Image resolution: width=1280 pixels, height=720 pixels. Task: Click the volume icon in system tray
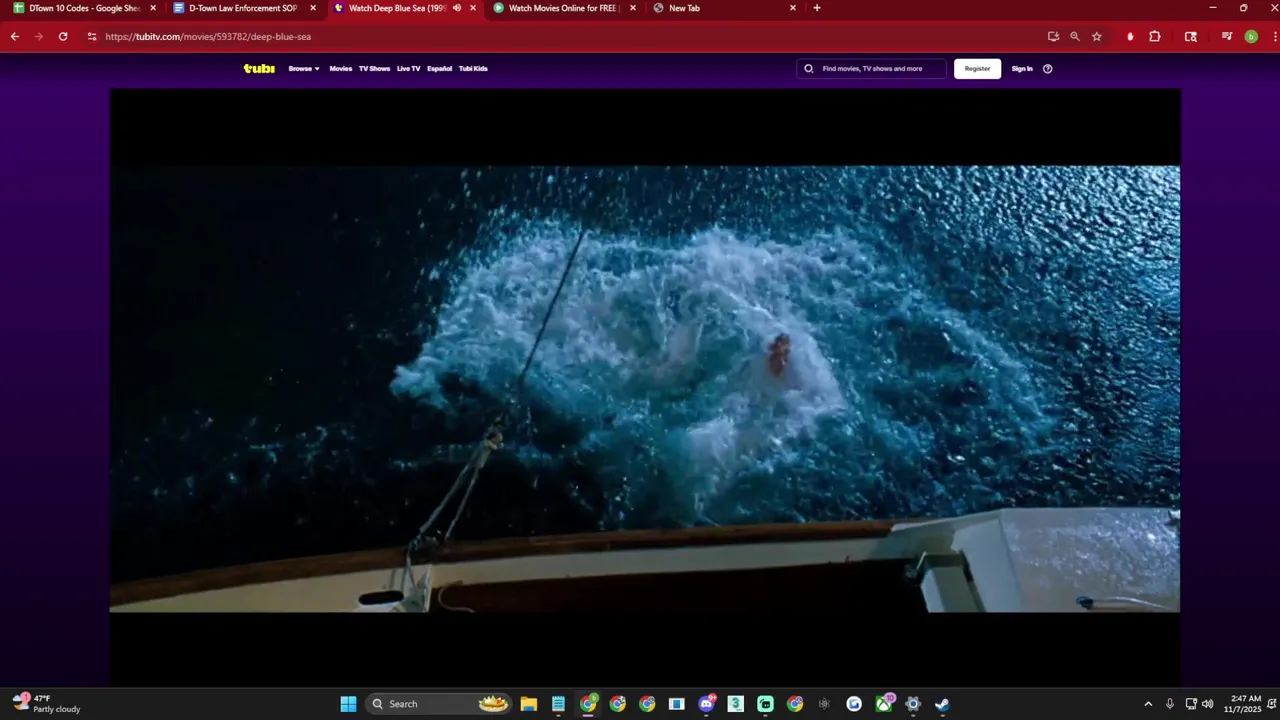tap(1208, 704)
